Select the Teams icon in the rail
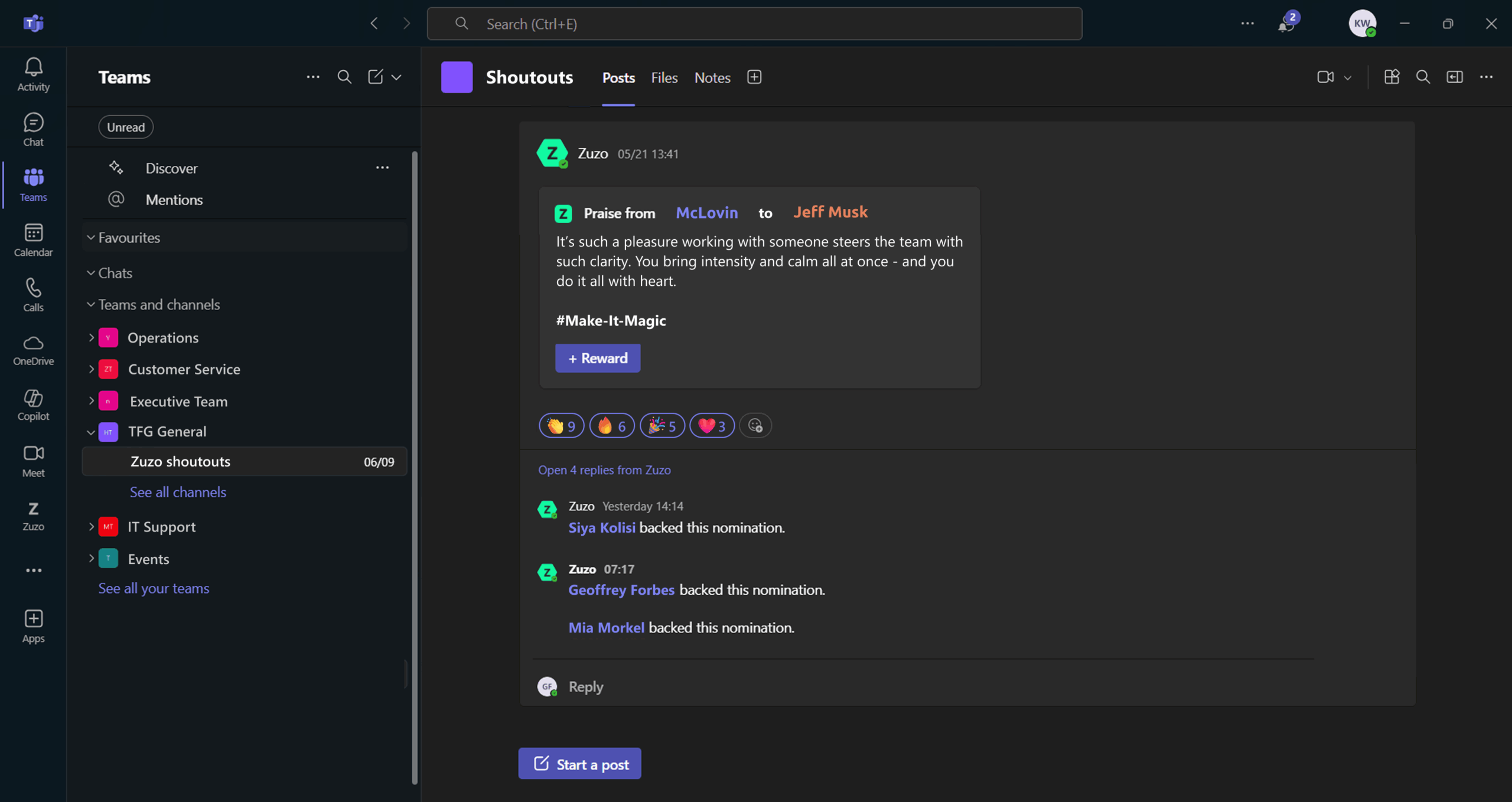The width and height of the screenshot is (1512, 802). 33,185
